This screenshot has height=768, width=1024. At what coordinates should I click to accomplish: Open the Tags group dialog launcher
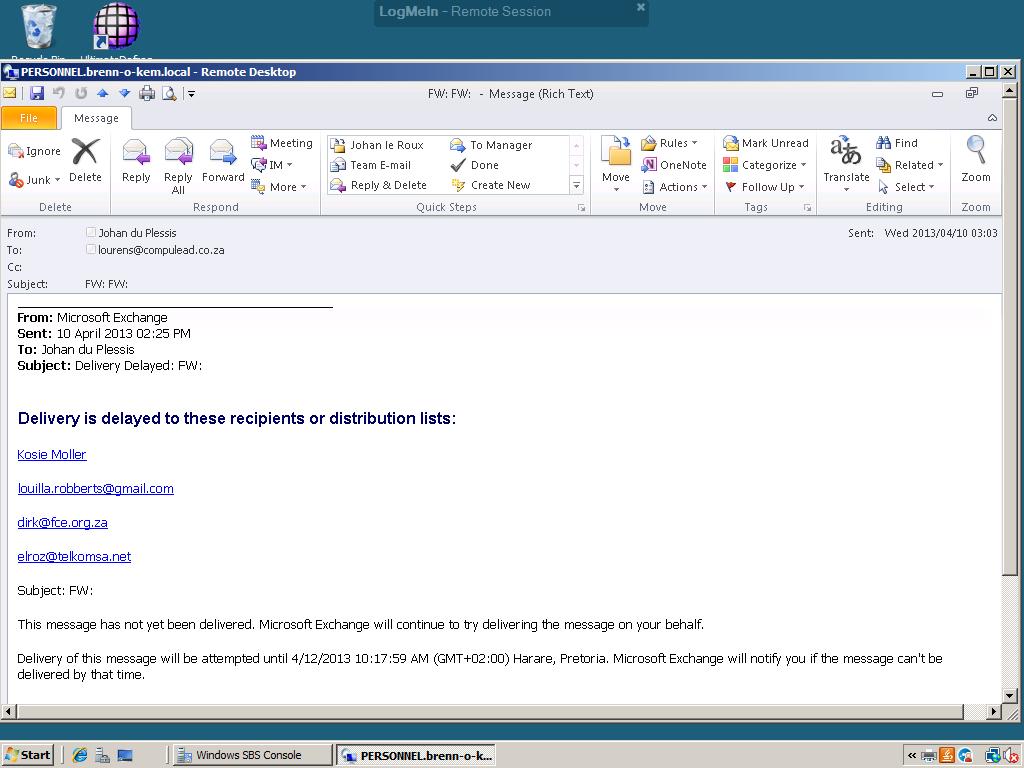tap(807, 208)
